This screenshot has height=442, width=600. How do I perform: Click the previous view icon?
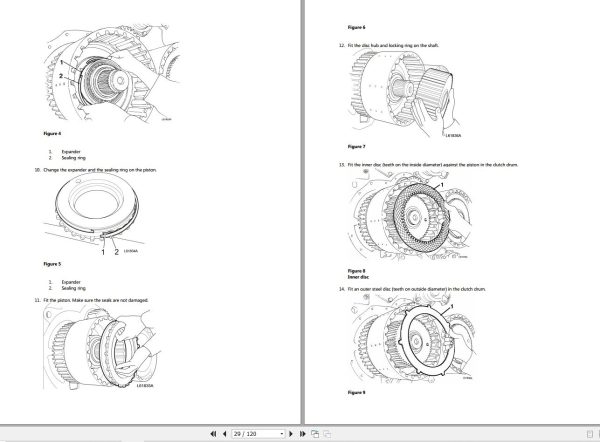pyautogui.click(x=315, y=434)
